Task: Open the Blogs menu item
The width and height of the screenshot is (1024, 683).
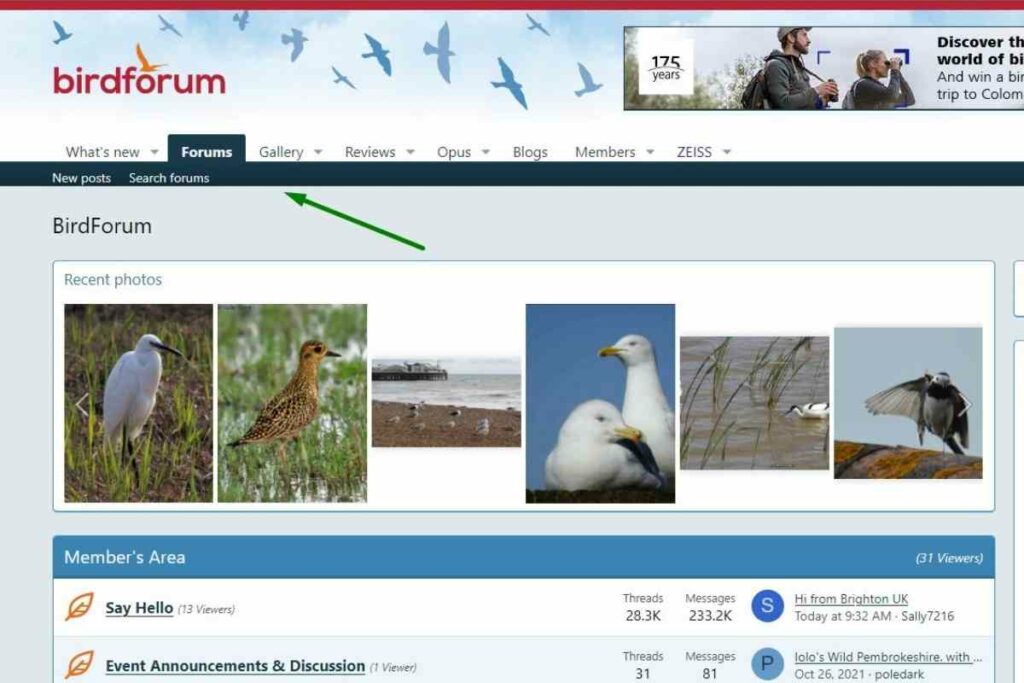Action: [529, 151]
